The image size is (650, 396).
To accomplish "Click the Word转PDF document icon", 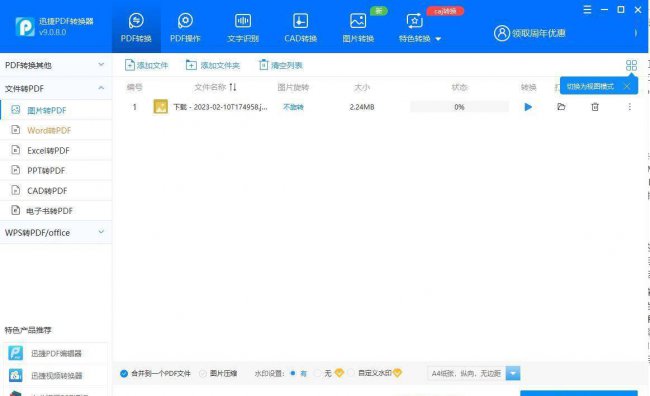I will [16, 130].
